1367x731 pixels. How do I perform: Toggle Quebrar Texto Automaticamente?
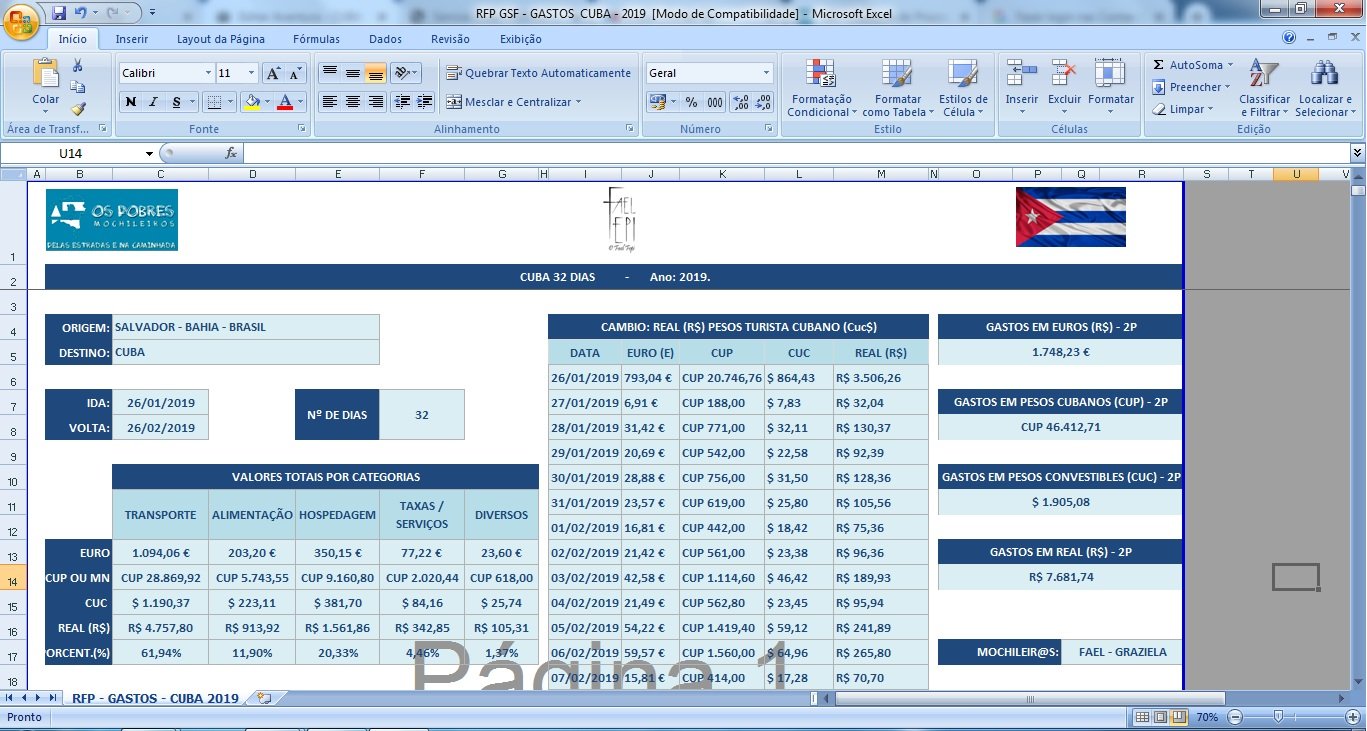coord(538,73)
